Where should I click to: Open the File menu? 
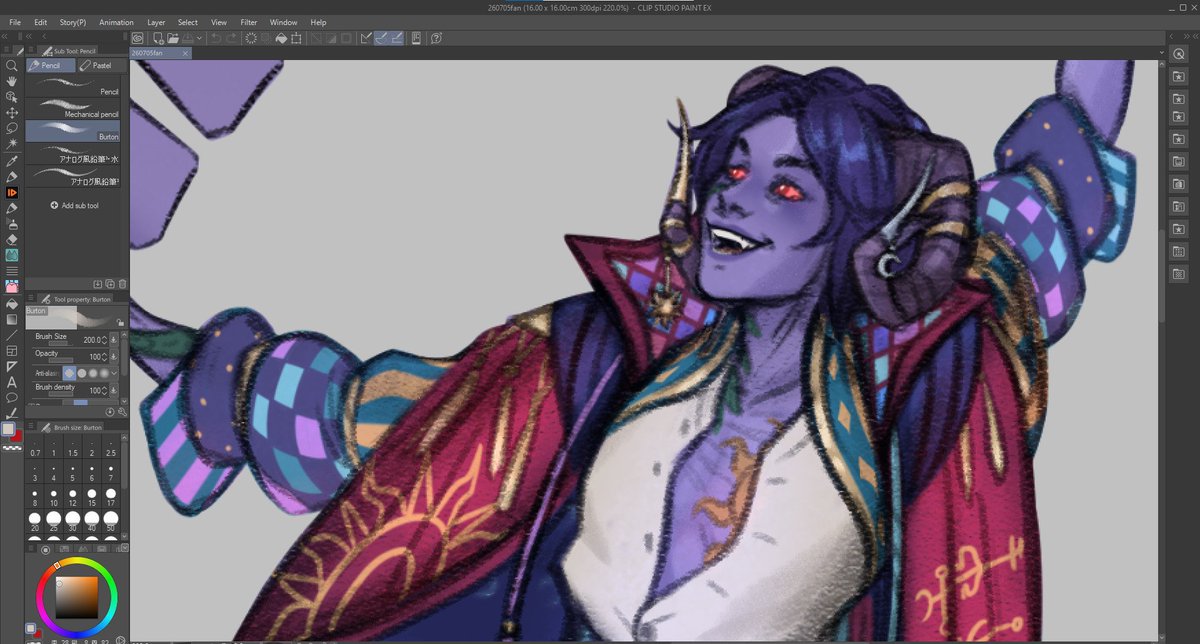coord(15,22)
